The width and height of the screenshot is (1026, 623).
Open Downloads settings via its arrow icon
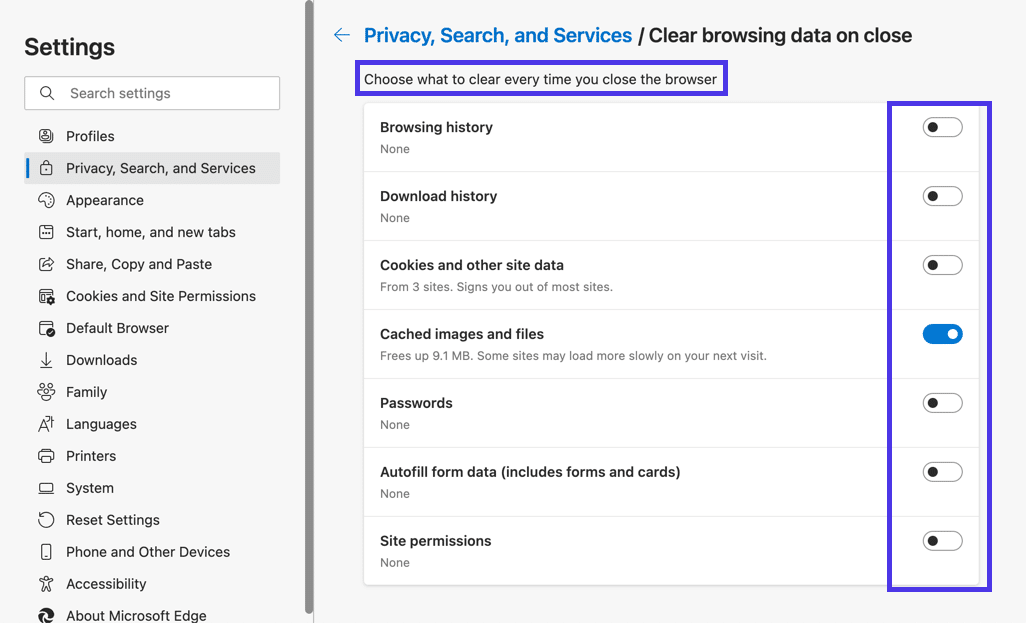pyautogui.click(x=44, y=360)
